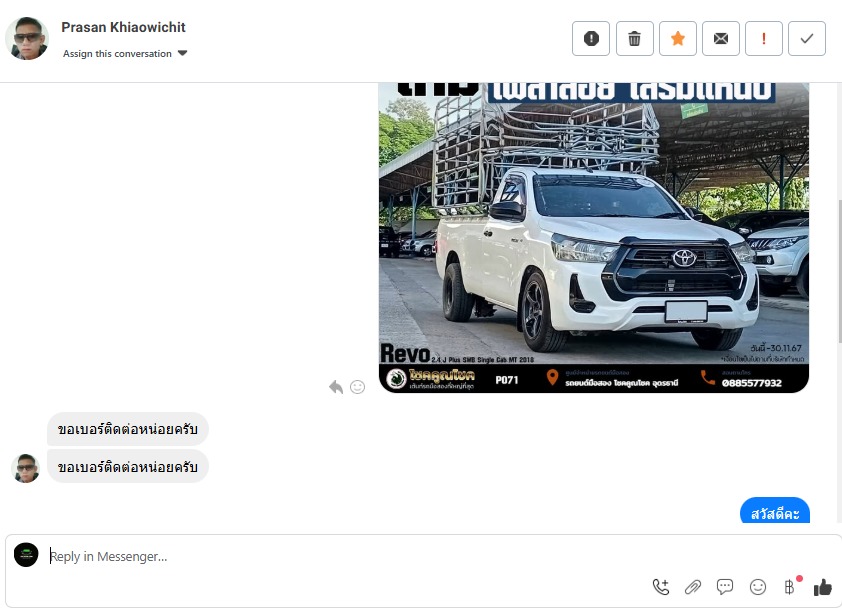Open Assign this conversation dropdown
The width and height of the screenshot is (842, 614).
tap(125, 54)
